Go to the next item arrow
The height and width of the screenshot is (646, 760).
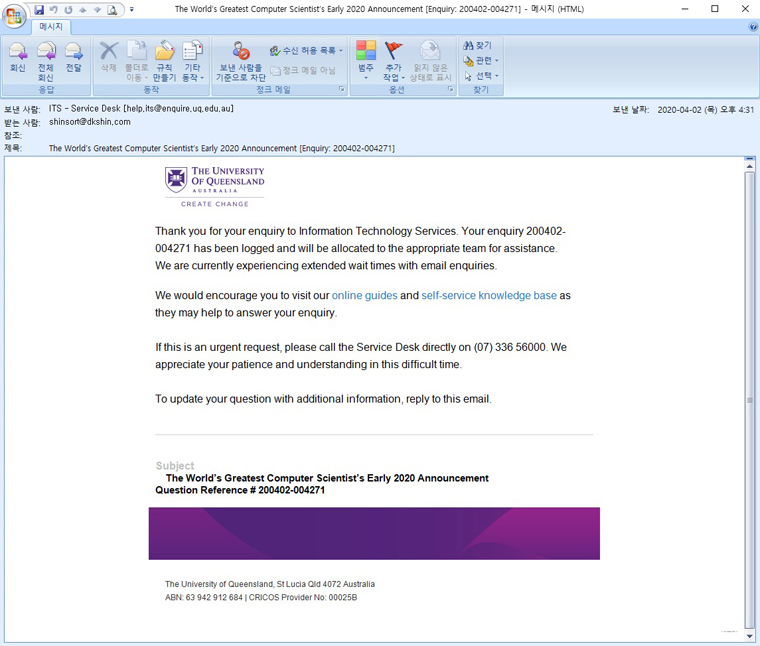(97, 9)
